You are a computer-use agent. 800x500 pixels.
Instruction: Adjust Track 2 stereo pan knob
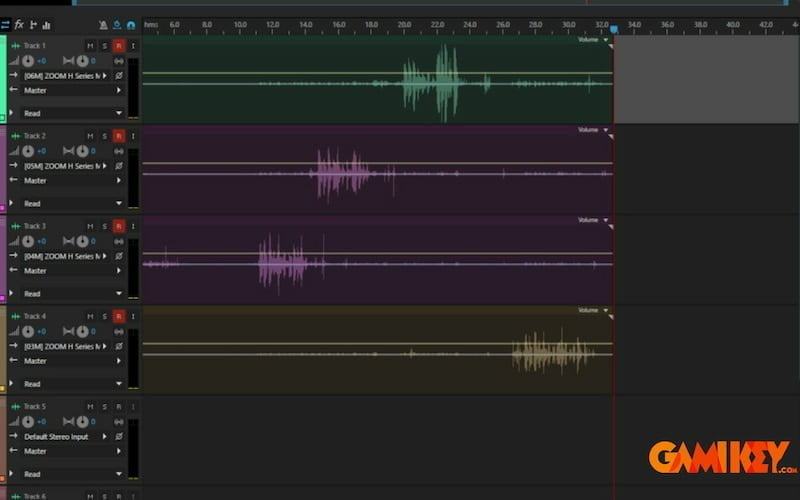pyautogui.click(x=82, y=151)
